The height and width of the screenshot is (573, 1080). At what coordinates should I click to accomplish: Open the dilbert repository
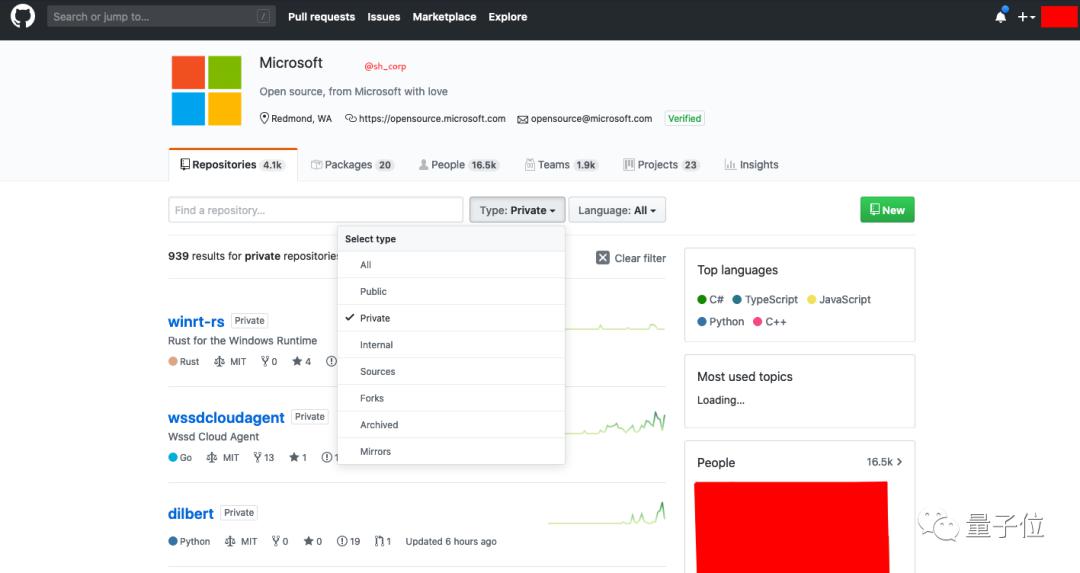coord(191,514)
